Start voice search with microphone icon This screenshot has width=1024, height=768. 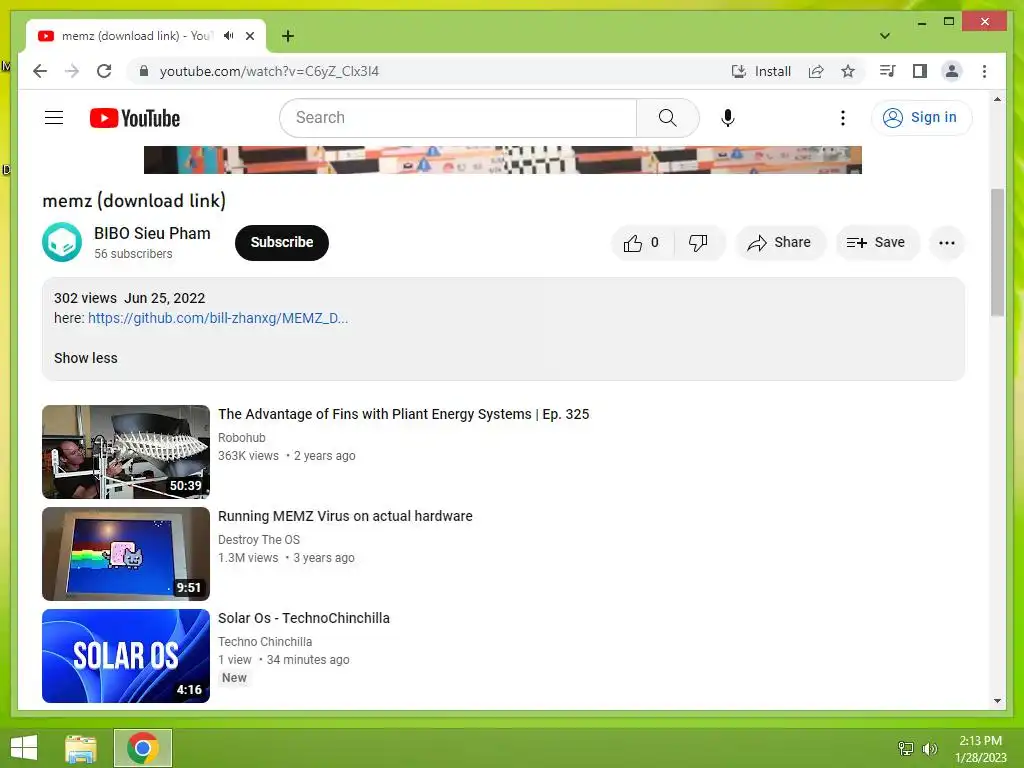click(728, 118)
